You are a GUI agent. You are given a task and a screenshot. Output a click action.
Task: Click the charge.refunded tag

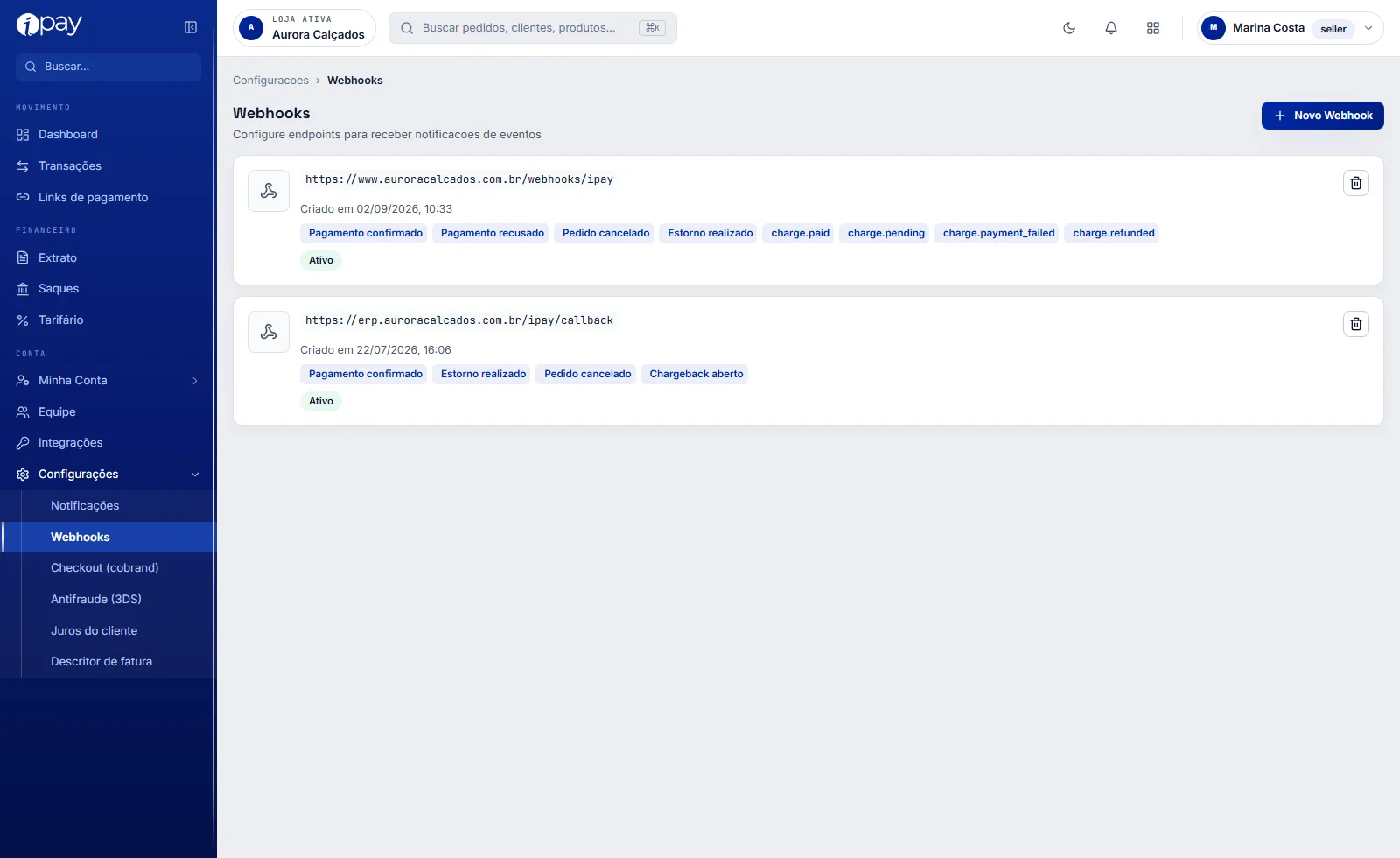pos(1114,233)
